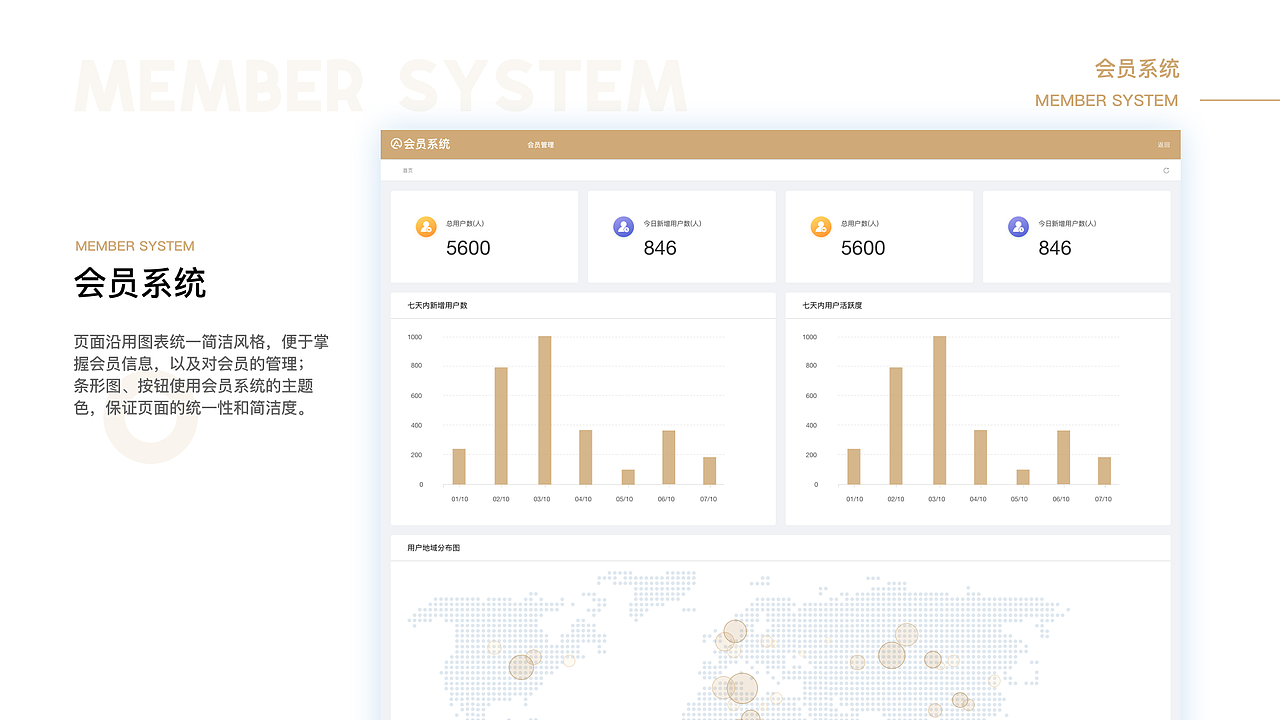Select the 04/10 bar in 七天内新增用户数 chart

coord(585,458)
